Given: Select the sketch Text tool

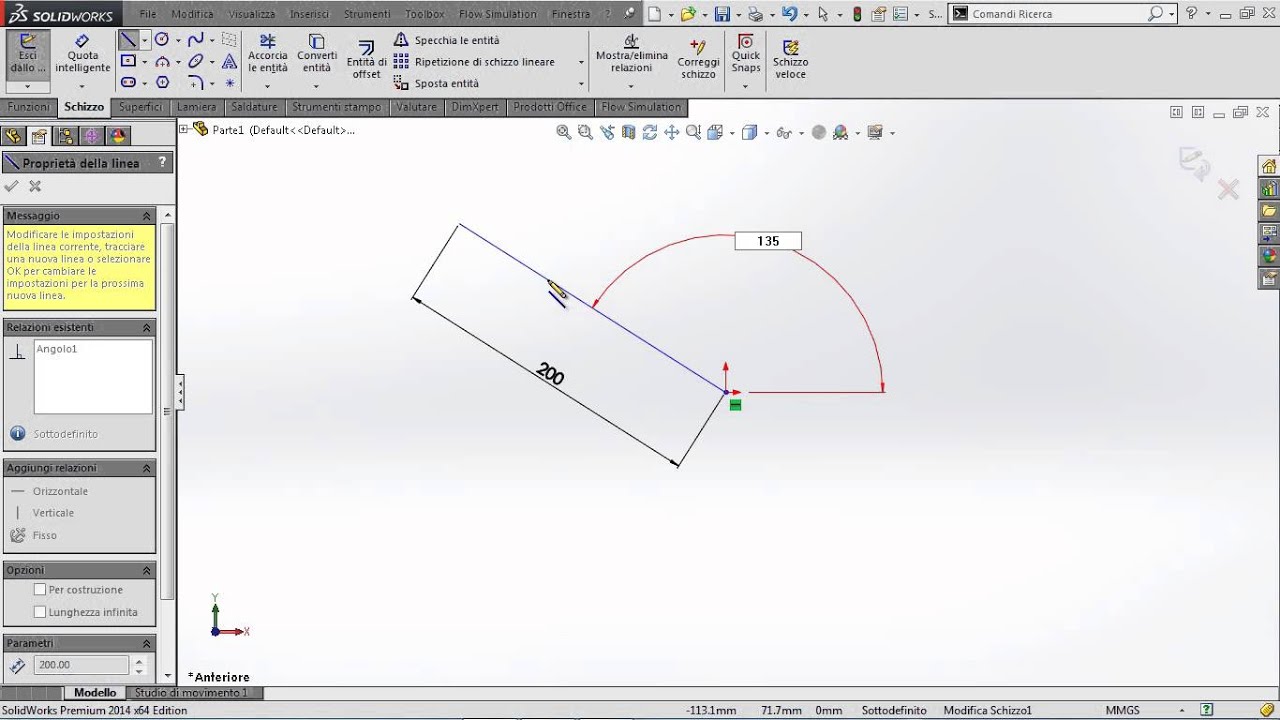Looking at the screenshot, I should [229, 61].
